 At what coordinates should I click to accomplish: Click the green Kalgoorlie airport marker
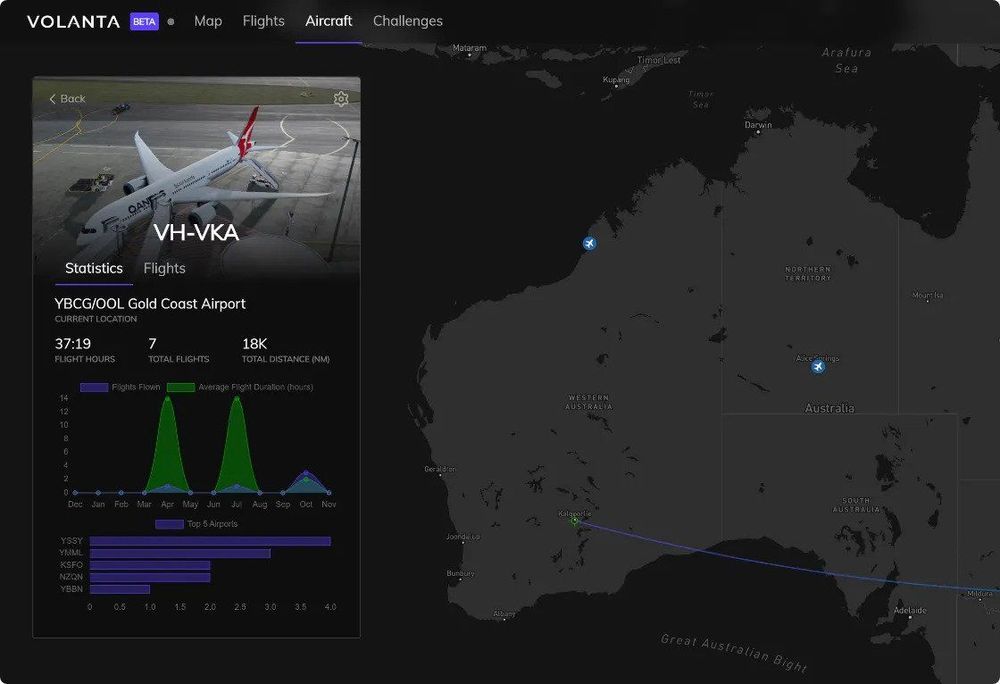pos(575,519)
